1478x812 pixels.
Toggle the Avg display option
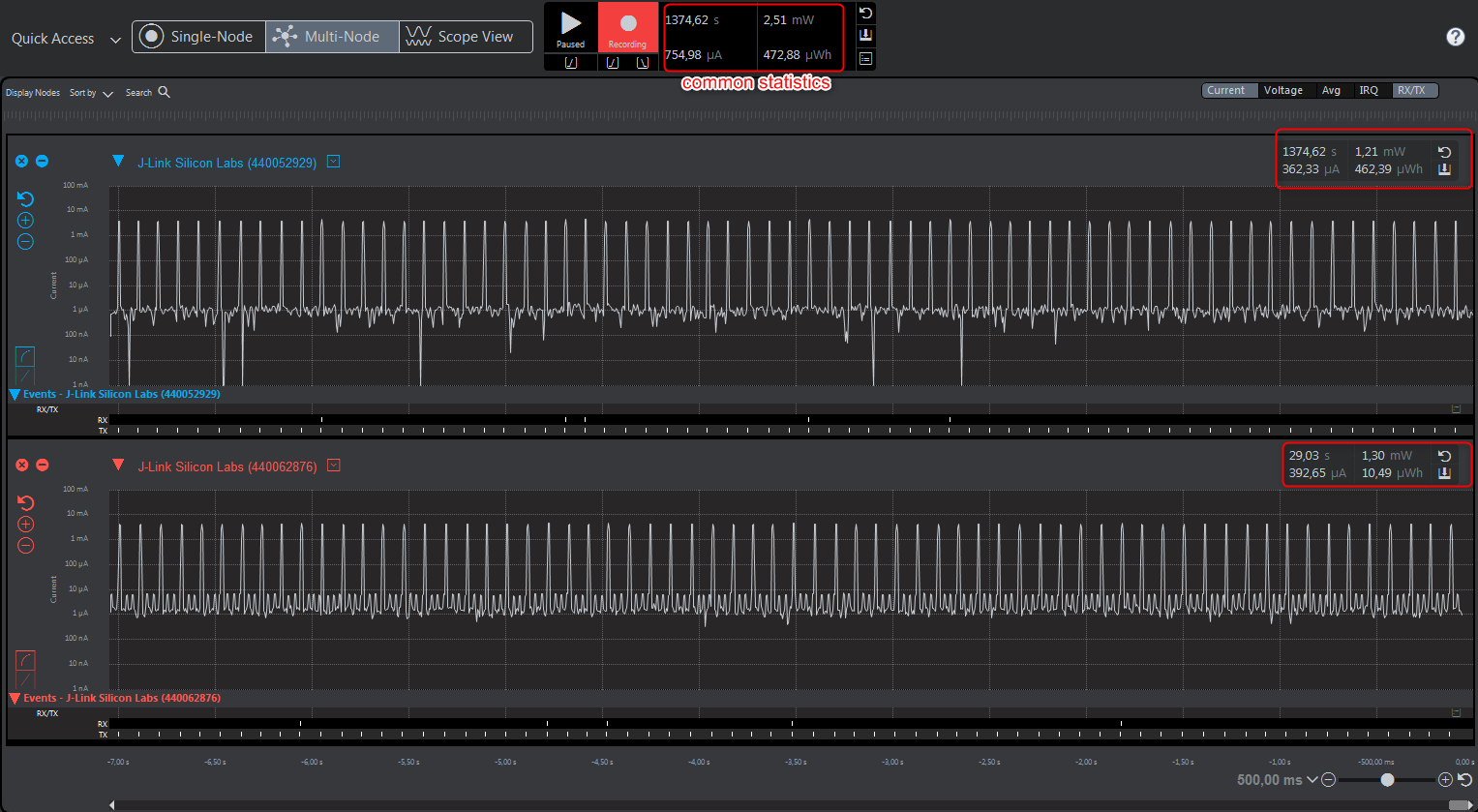click(x=1331, y=90)
